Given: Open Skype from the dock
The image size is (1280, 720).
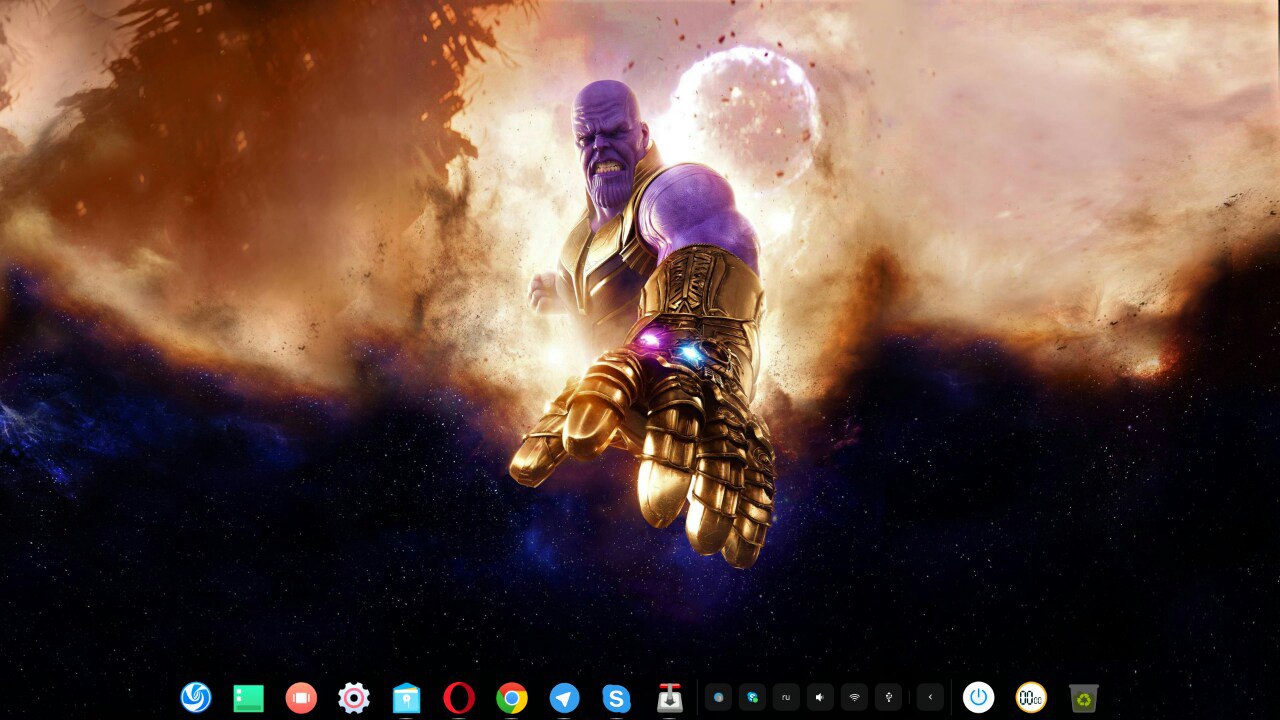Looking at the screenshot, I should click(x=617, y=697).
